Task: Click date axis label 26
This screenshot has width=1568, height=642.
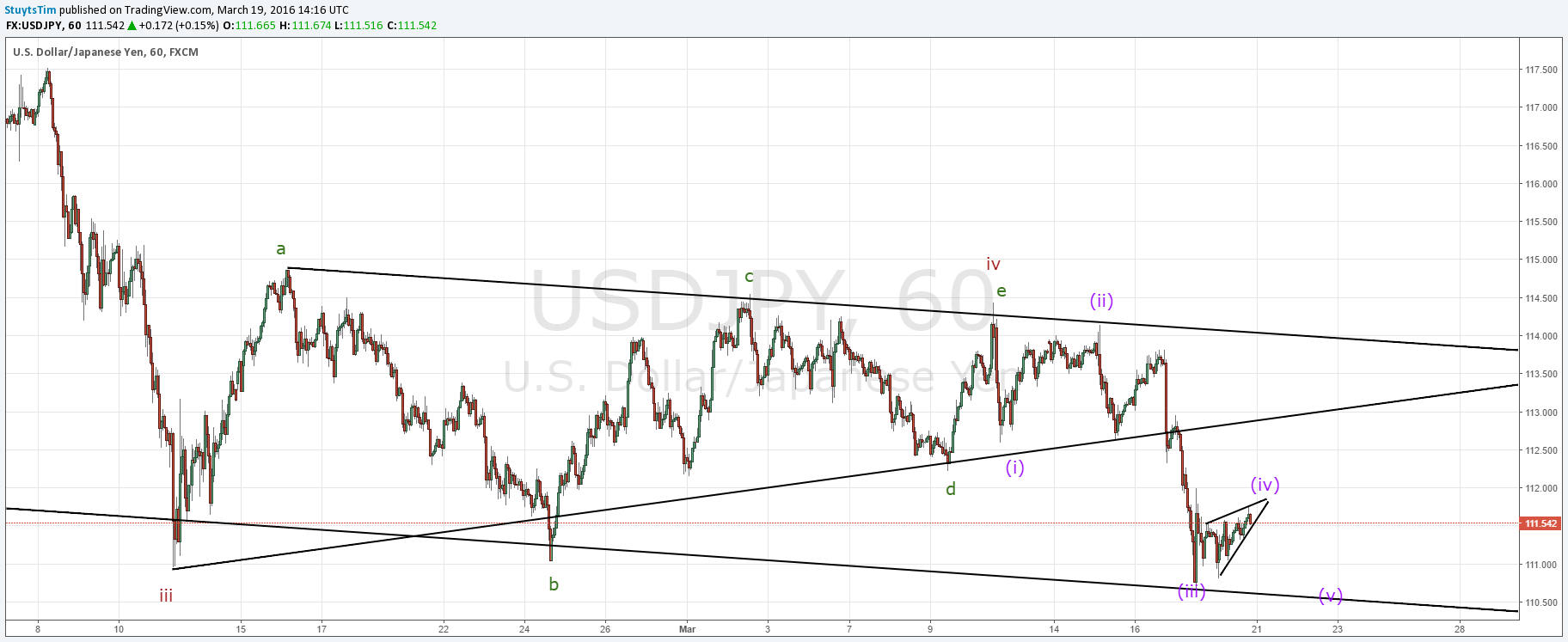Action: pyautogui.click(x=605, y=629)
